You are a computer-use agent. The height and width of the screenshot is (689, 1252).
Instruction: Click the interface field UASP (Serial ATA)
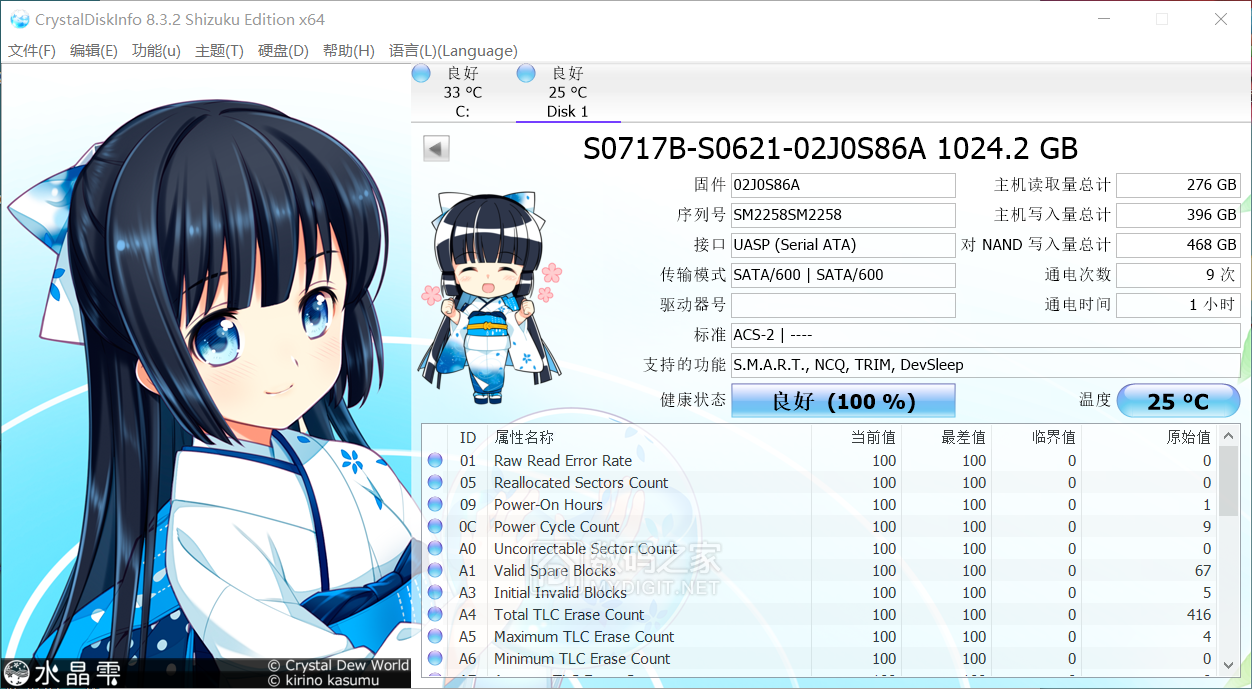click(843, 245)
